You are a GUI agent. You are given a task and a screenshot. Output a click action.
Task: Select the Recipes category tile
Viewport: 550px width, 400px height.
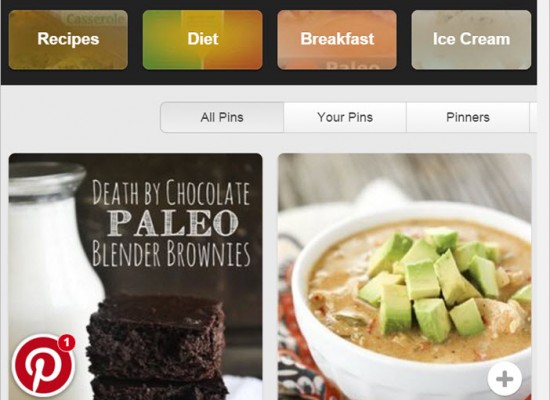click(x=68, y=40)
